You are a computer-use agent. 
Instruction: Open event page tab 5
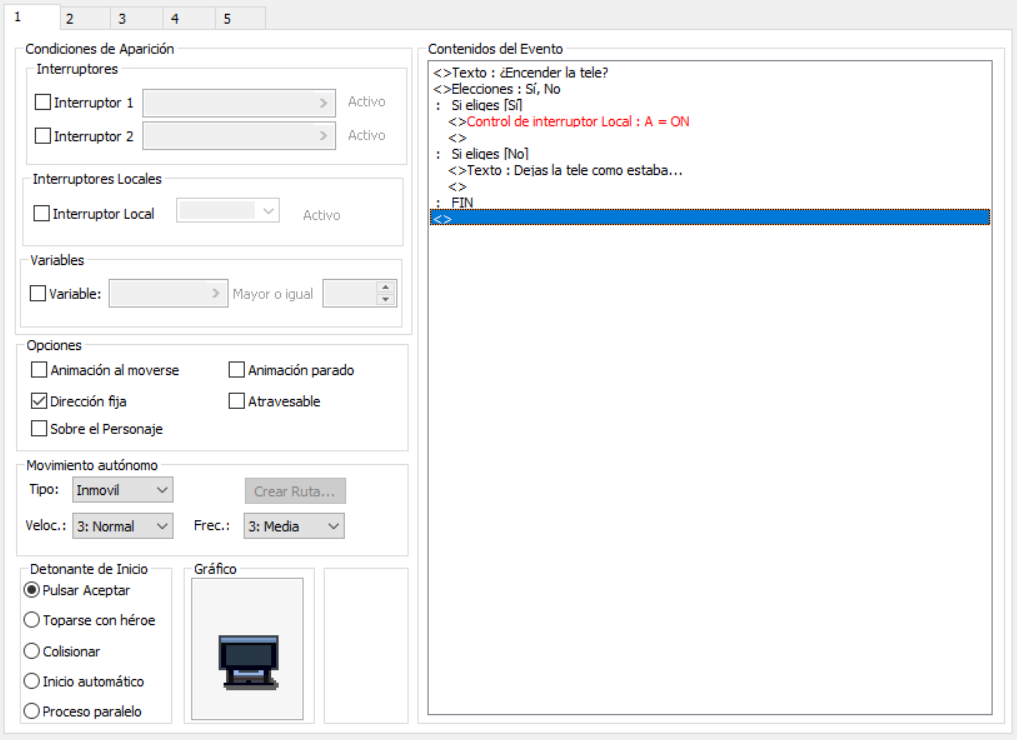[x=227, y=18]
